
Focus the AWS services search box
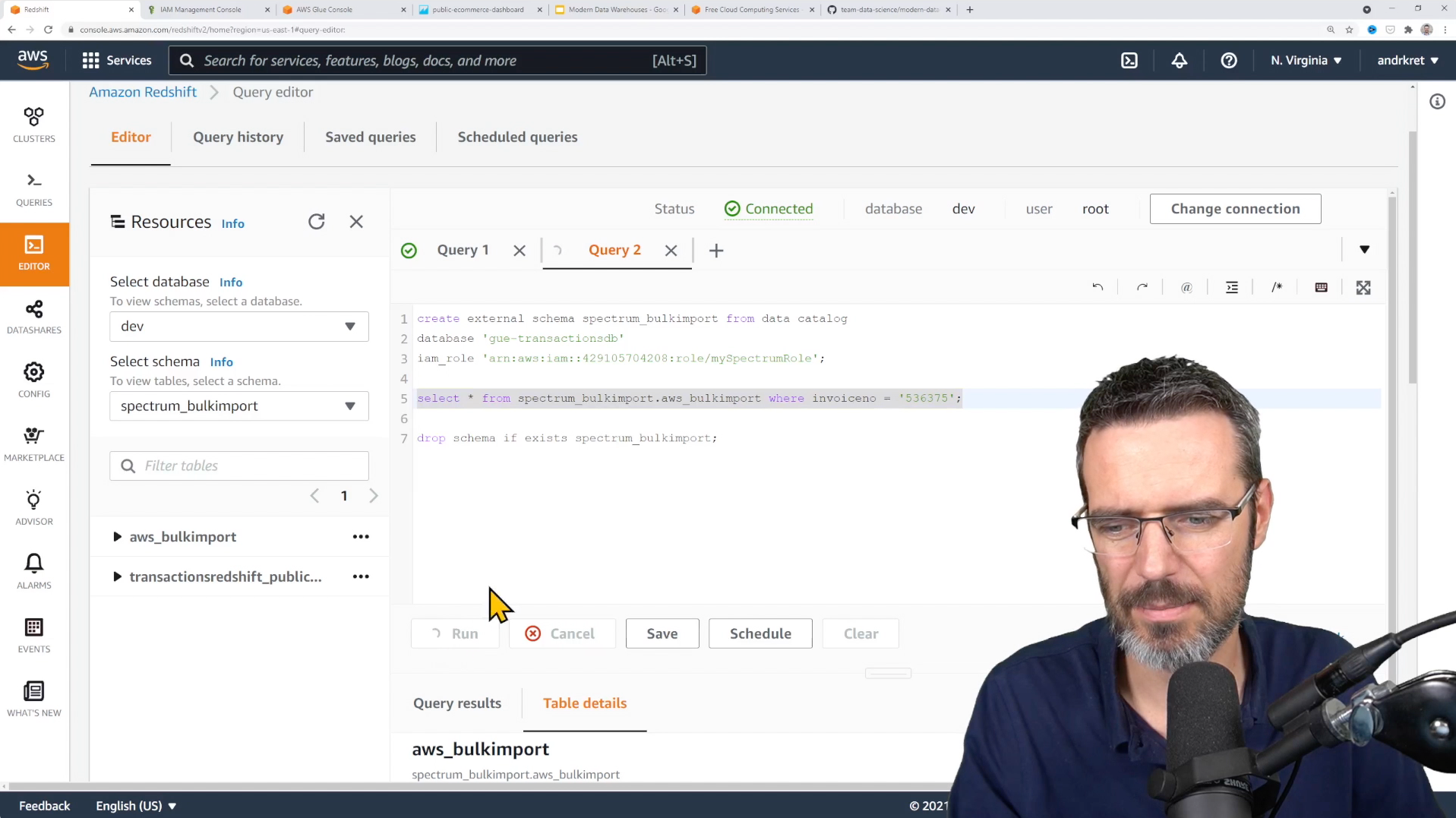[437, 61]
